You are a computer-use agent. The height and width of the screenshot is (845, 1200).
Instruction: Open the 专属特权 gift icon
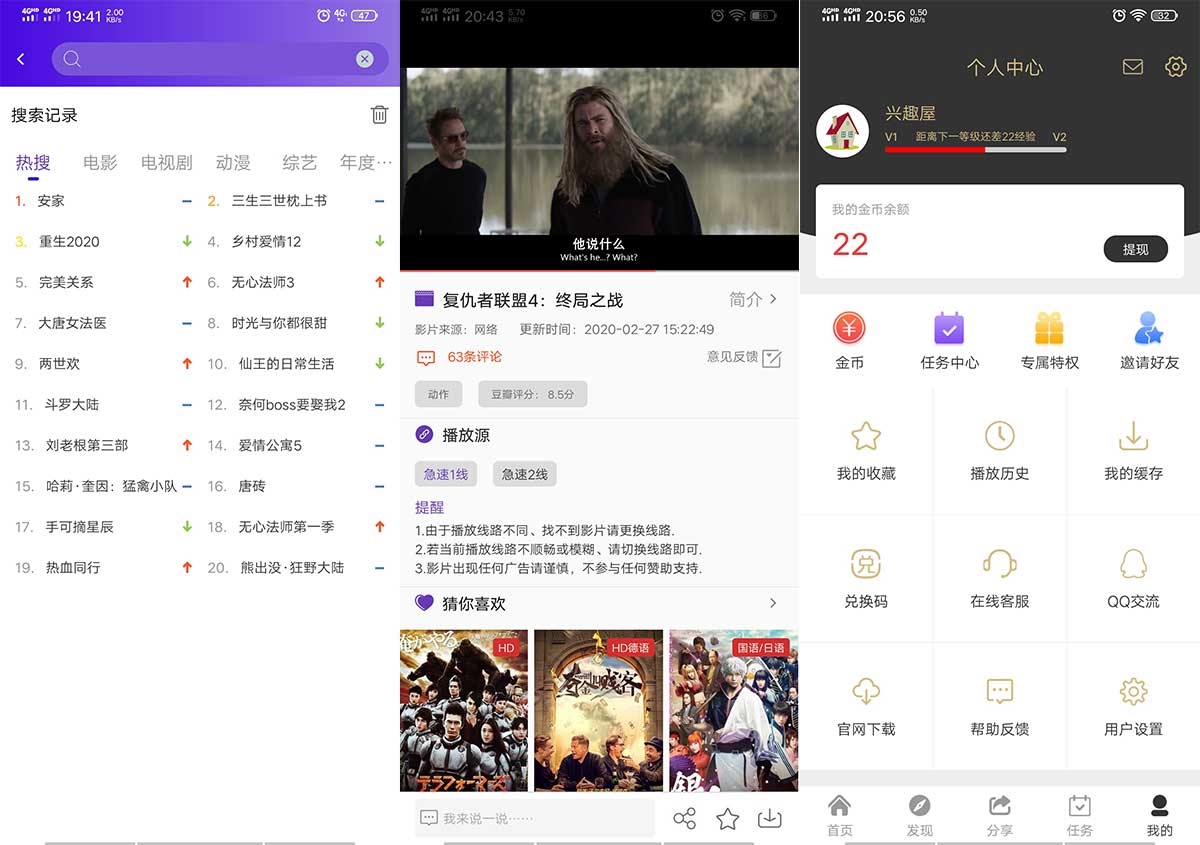[1050, 328]
